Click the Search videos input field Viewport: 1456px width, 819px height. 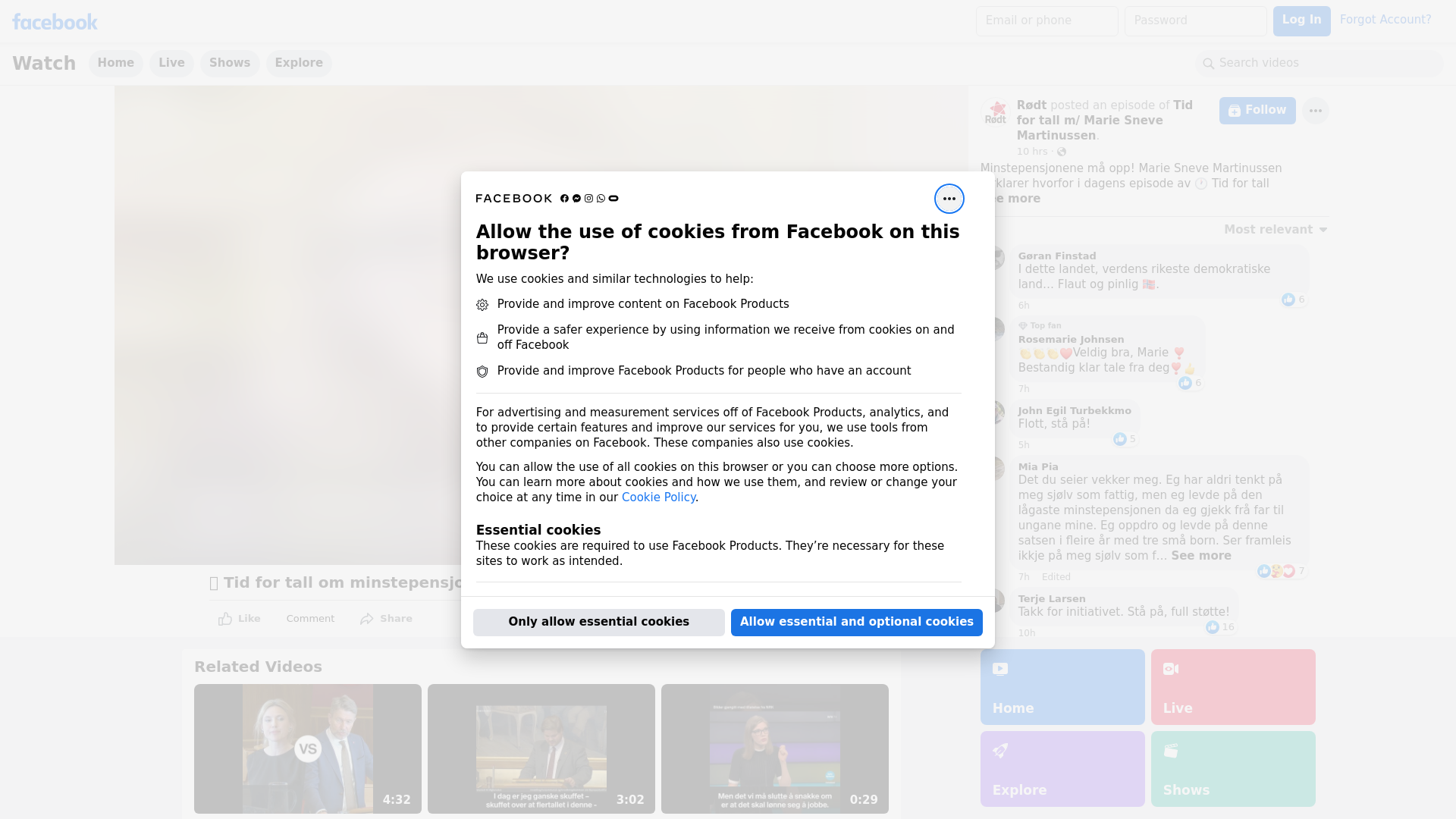(1319, 63)
